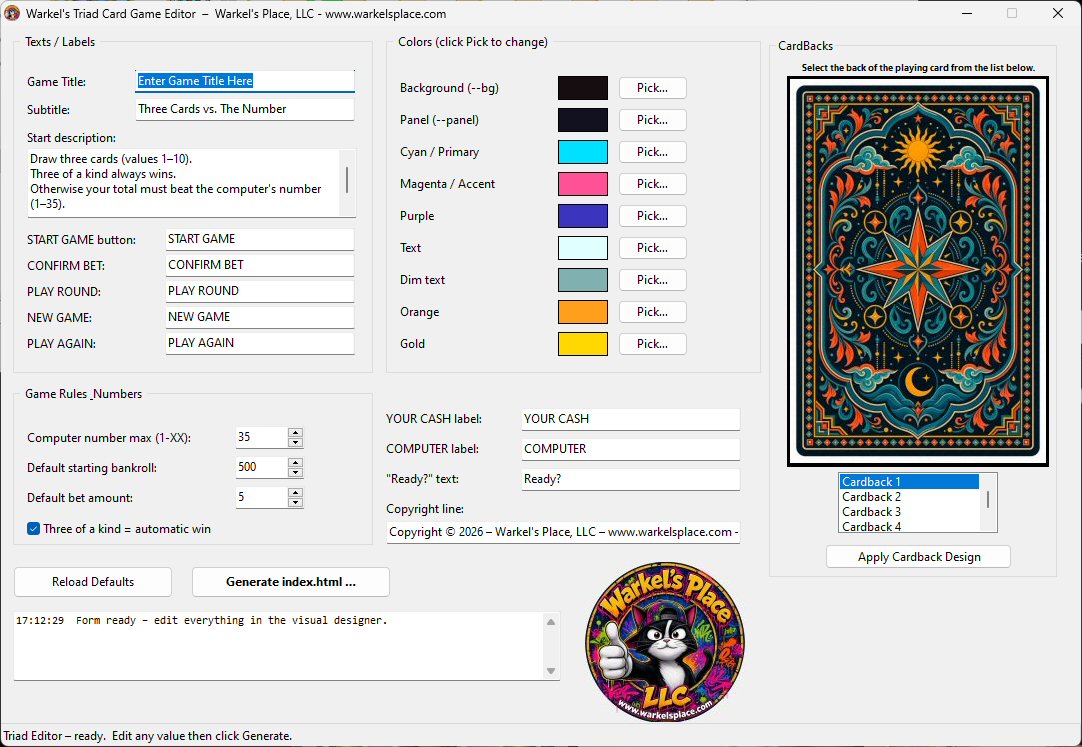Screen dimensions: 1082x747
Task: Select Cardback 2 in the list
Action: (x=909, y=497)
